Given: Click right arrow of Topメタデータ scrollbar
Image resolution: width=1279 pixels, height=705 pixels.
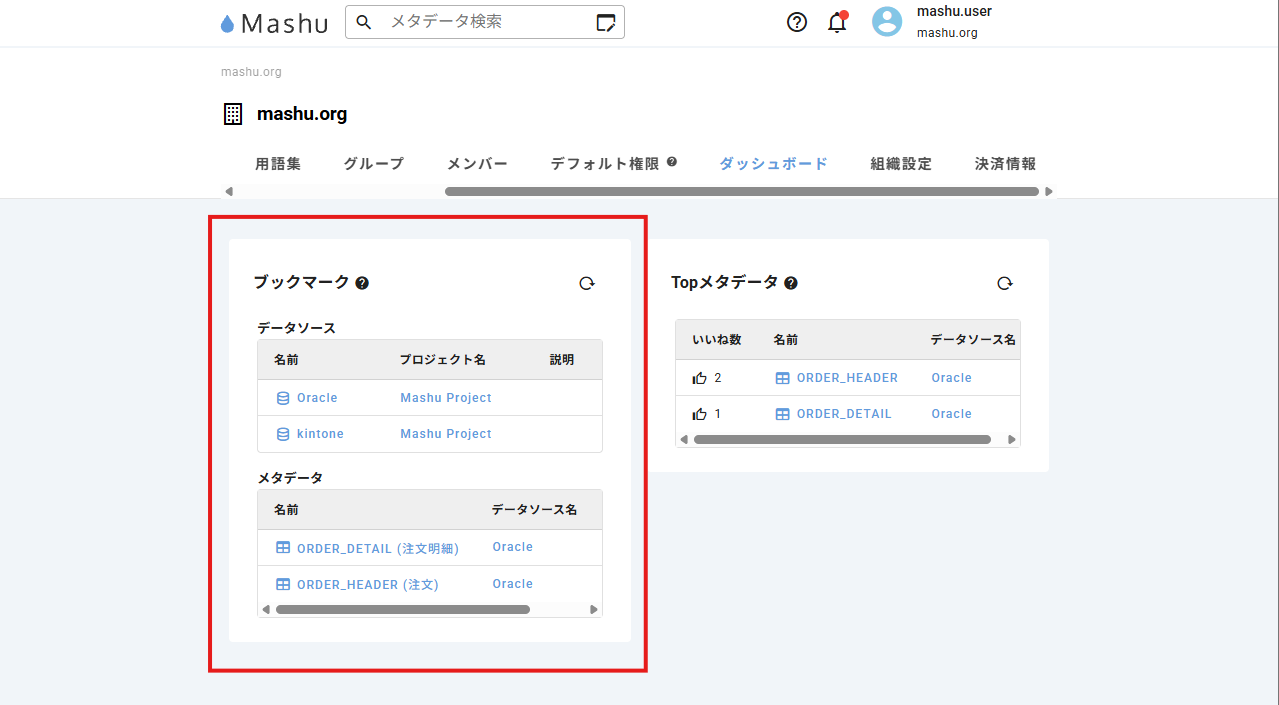Looking at the screenshot, I should tap(1012, 439).
